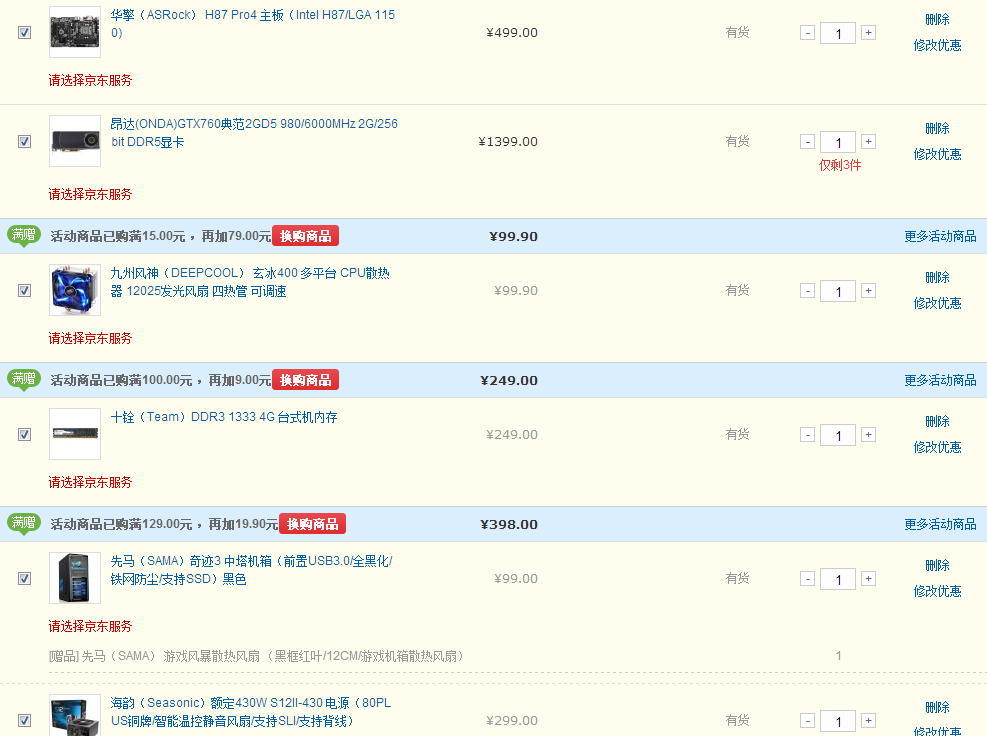The width and height of the screenshot is (987, 736).
Task: Open Seasonic S12II-430 title link
Action: [251, 712]
